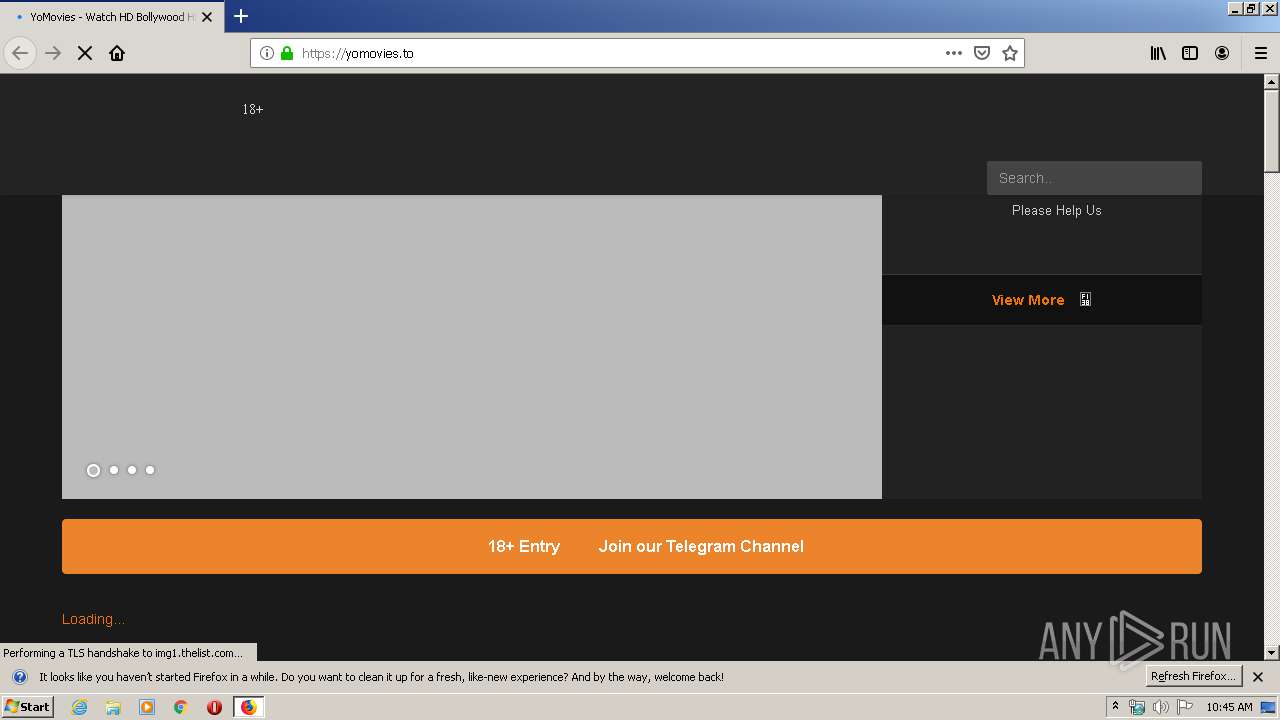Click the Please Help Us link
Image resolution: width=1280 pixels, height=720 pixels.
point(1057,210)
